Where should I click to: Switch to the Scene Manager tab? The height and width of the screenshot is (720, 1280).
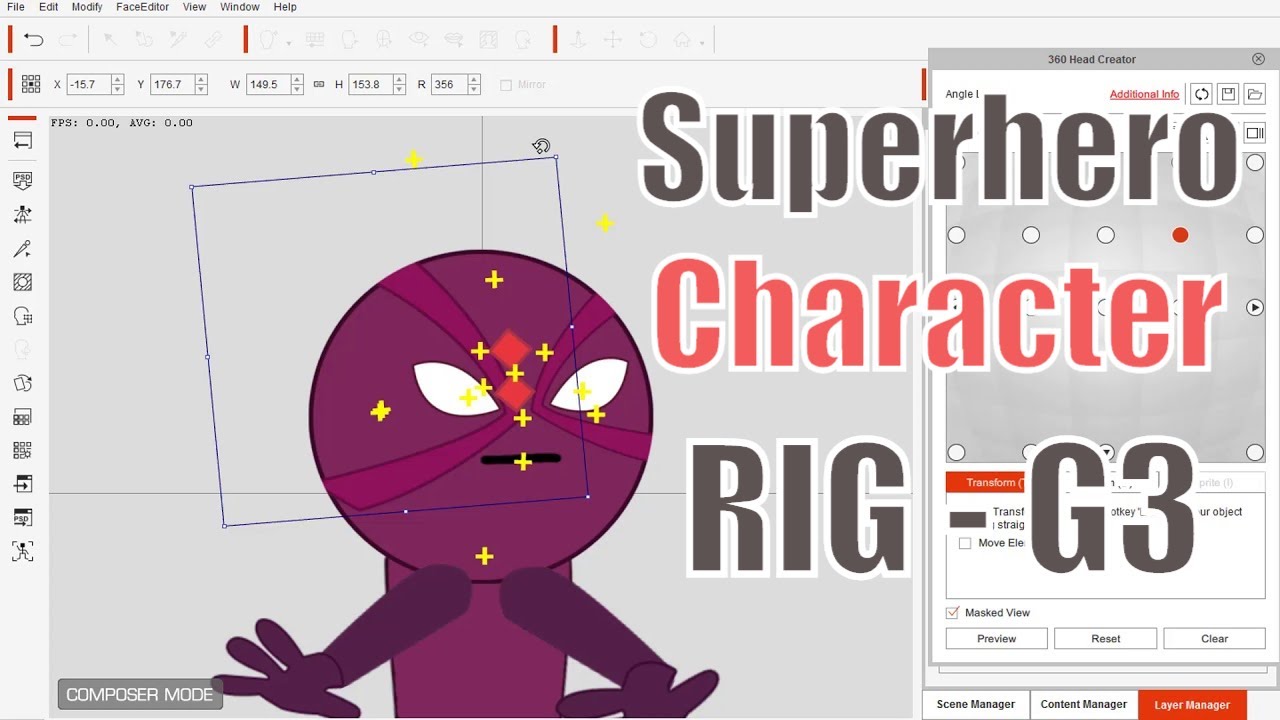tap(976, 704)
